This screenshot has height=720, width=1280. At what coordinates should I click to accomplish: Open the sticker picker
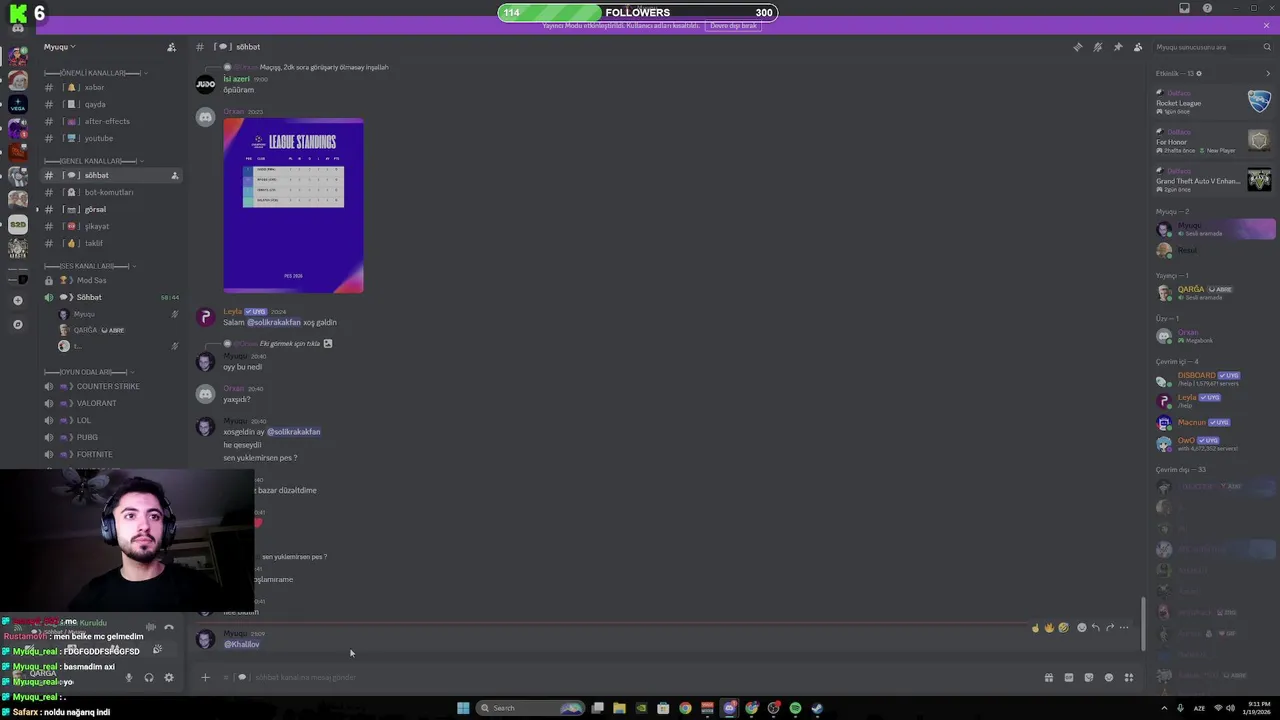click(x=1088, y=677)
